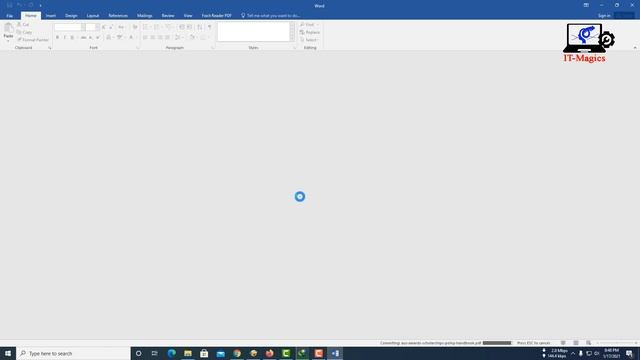Click the Justify alignment icon
The width and height of the screenshot is (640, 360).
[167, 38]
